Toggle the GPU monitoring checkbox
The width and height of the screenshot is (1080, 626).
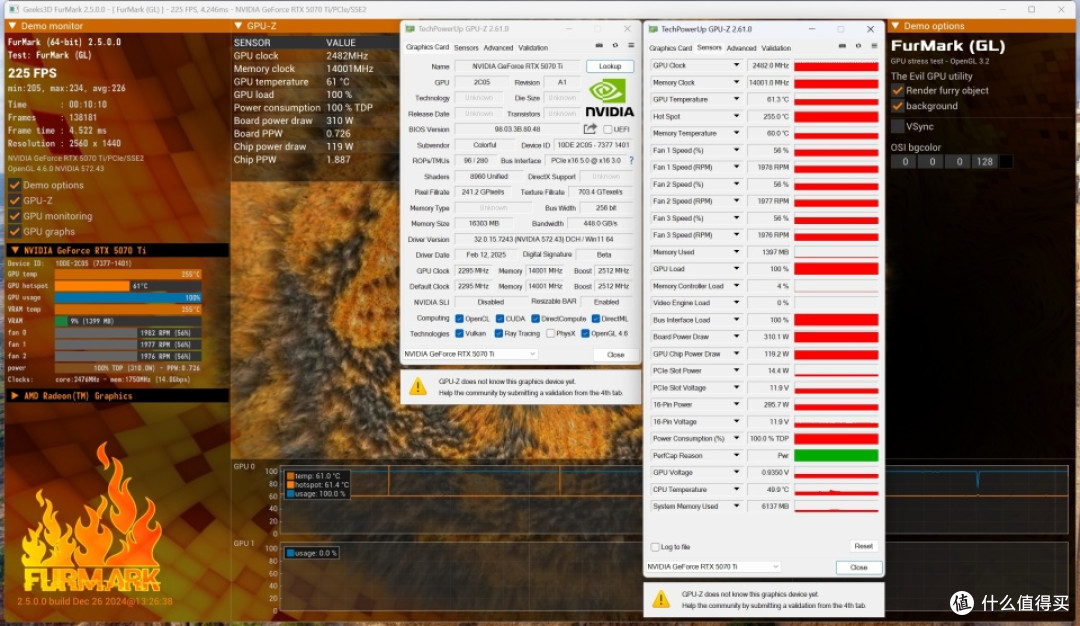pos(14,216)
